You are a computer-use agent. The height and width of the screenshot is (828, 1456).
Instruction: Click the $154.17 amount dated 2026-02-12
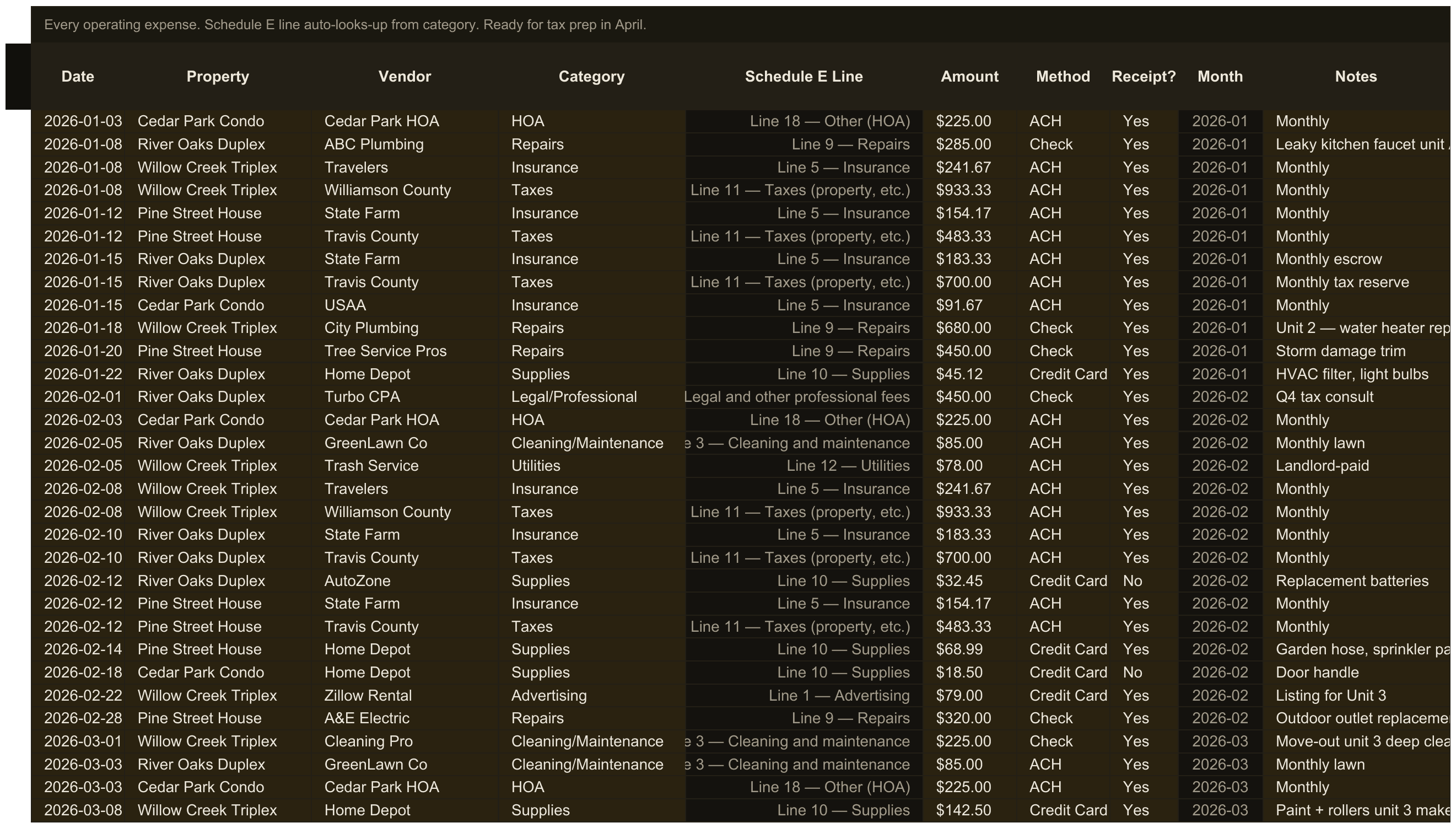969,604
